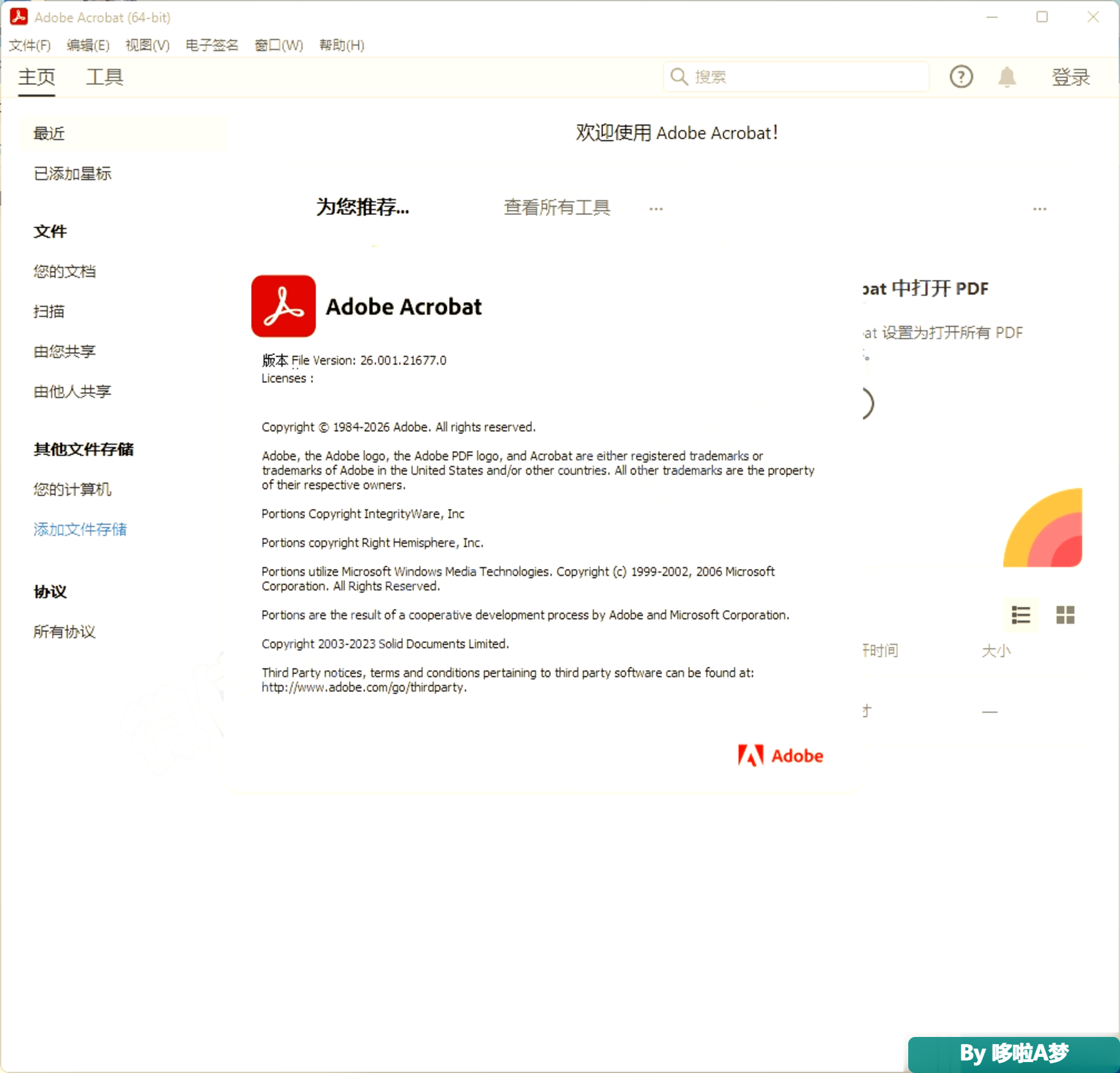The height and width of the screenshot is (1073, 1120).
Task: Open the 窗口(W) menu
Action: [279, 45]
